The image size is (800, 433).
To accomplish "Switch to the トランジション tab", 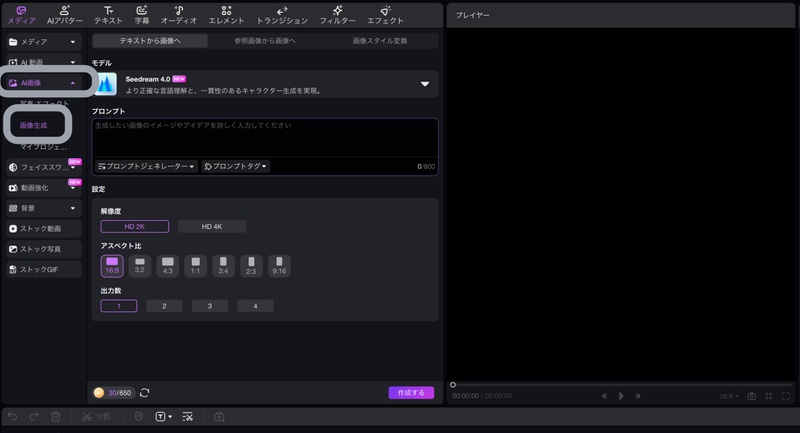I will (x=282, y=15).
